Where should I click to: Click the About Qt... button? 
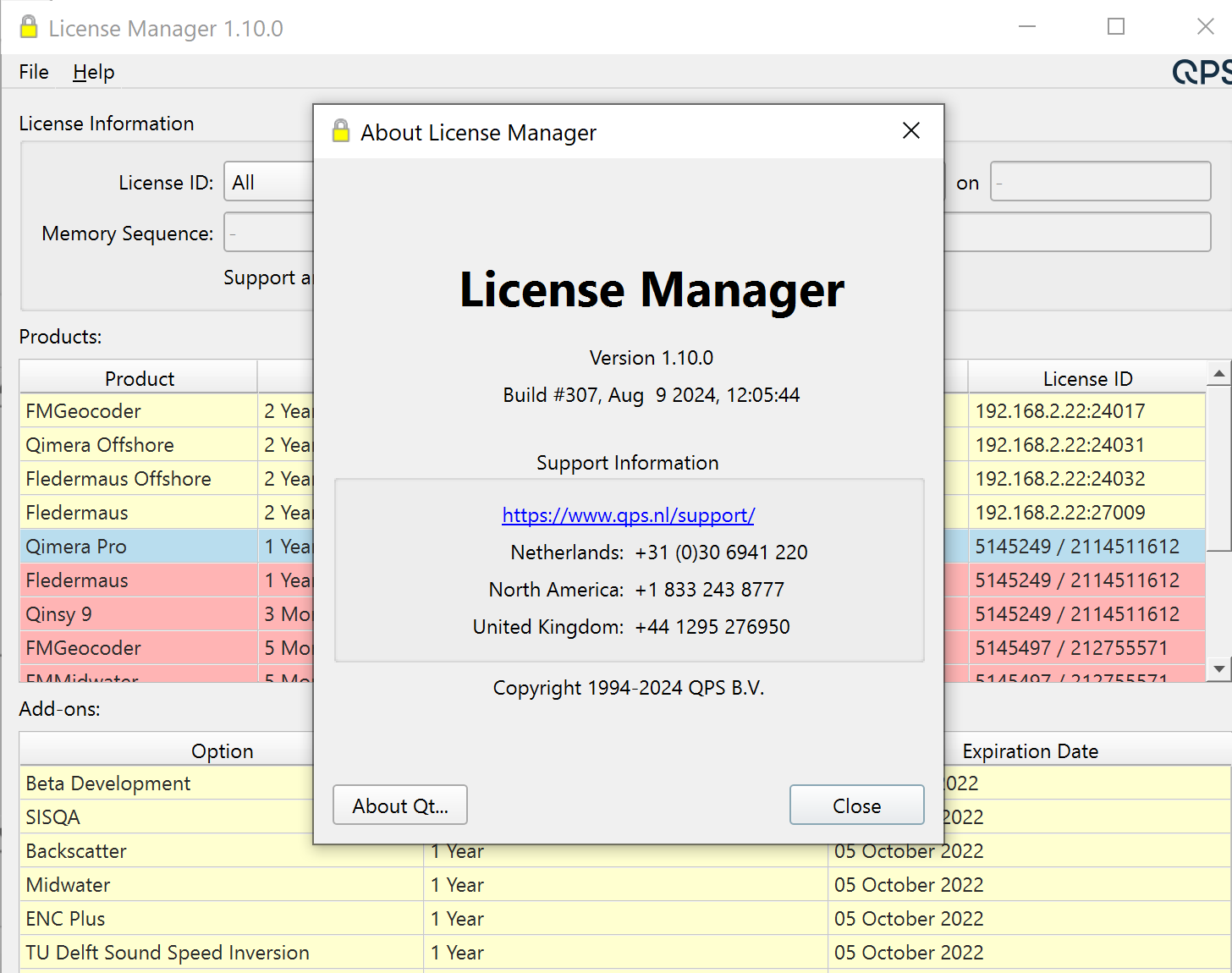click(400, 805)
